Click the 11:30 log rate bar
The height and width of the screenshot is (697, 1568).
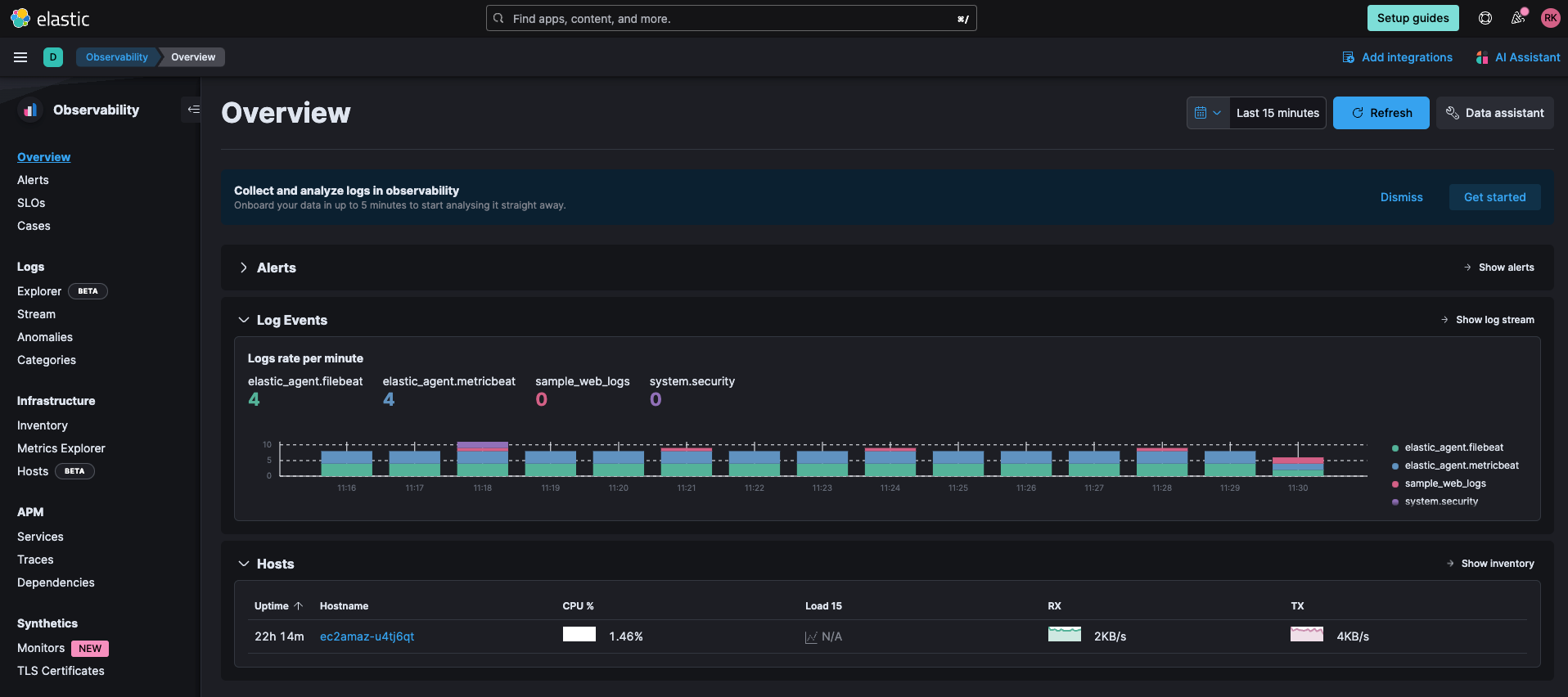1298,466
